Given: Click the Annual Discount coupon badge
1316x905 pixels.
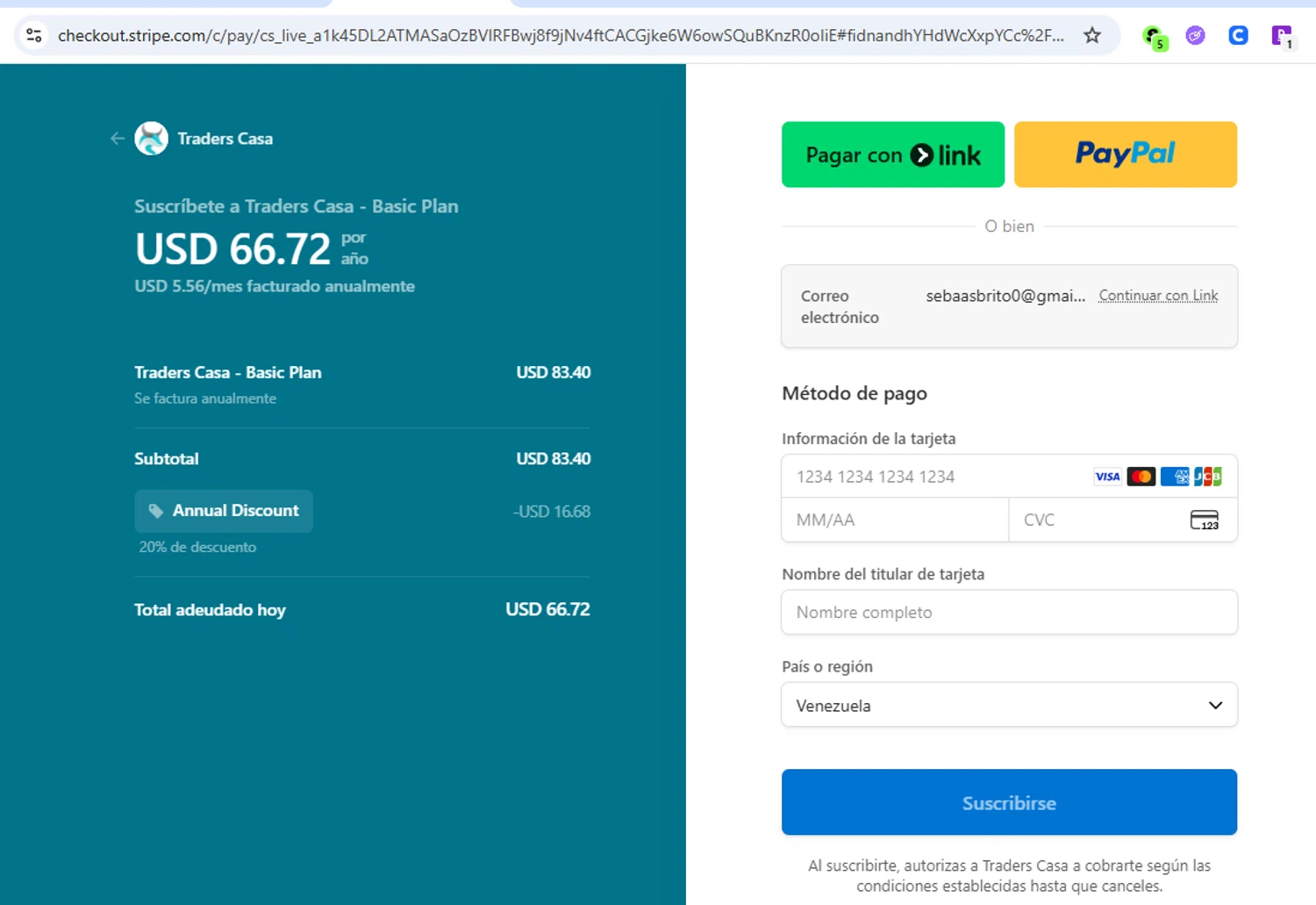Looking at the screenshot, I should click(x=224, y=511).
